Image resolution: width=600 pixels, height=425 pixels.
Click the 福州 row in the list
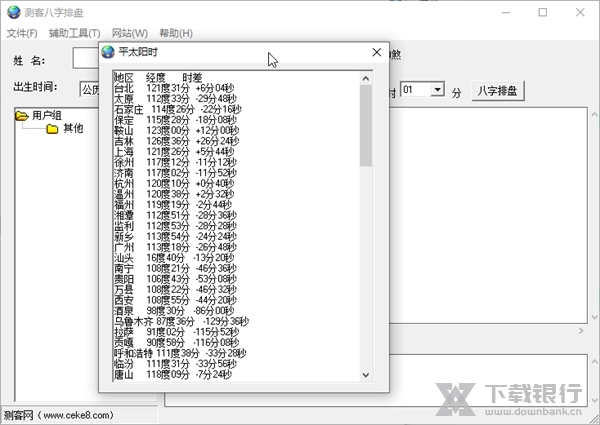tap(173, 205)
